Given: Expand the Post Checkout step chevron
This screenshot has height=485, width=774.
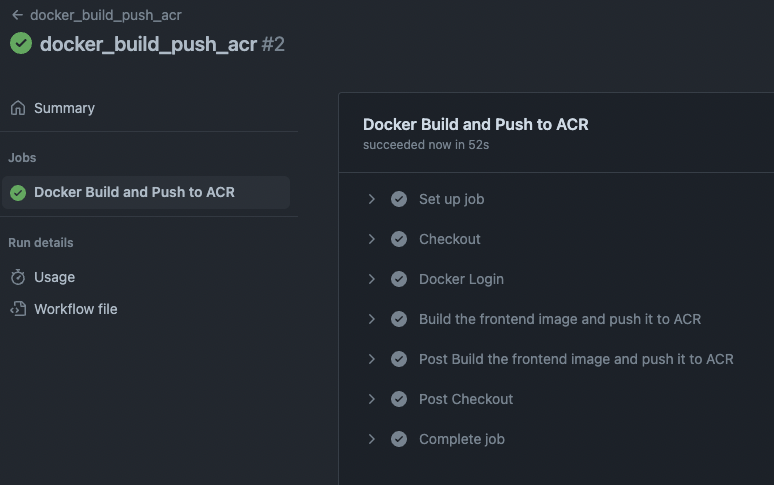Looking at the screenshot, I should coord(371,399).
